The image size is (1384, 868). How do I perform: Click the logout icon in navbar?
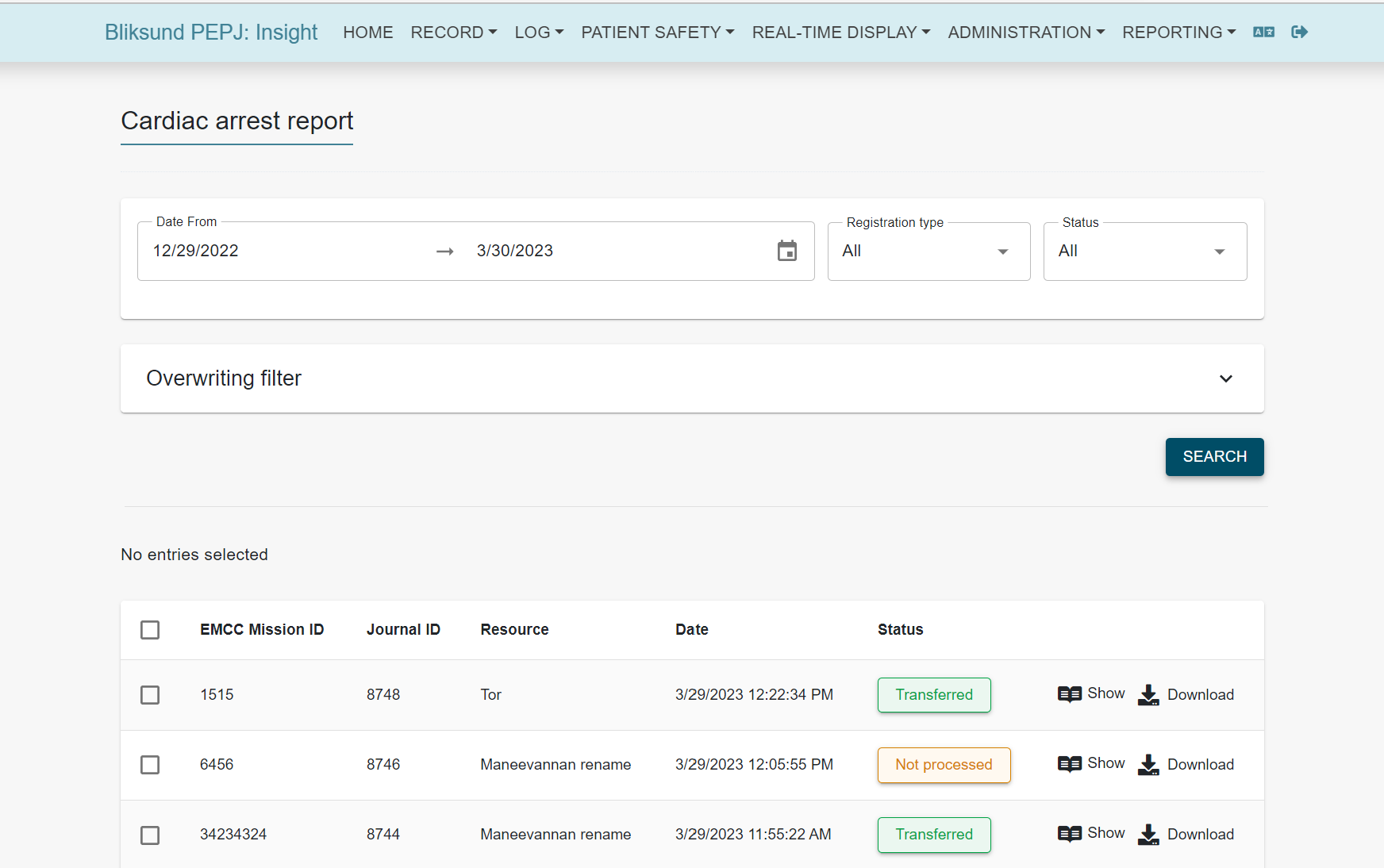[1299, 32]
